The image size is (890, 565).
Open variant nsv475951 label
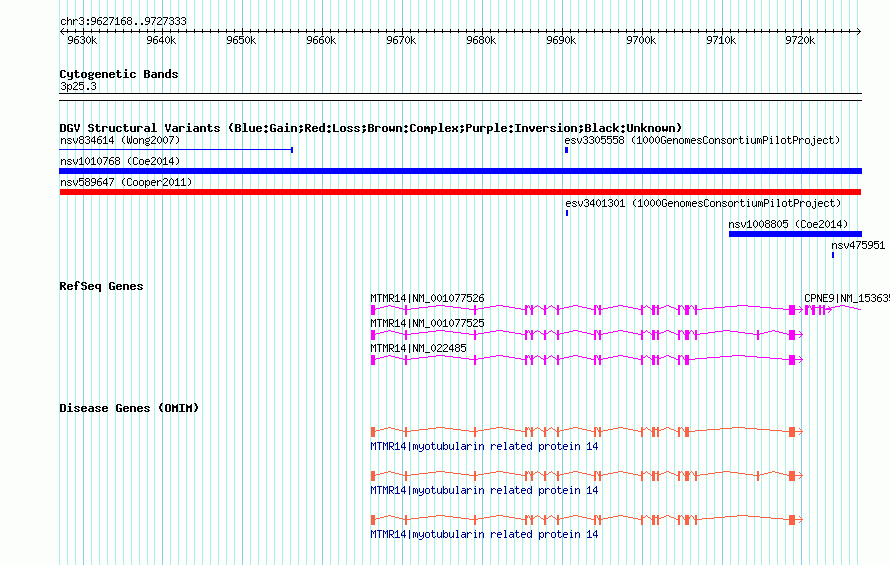click(x=858, y=245)
